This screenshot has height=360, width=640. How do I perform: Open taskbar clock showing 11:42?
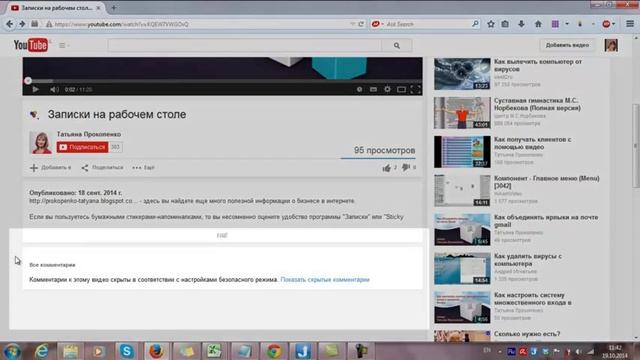pyautogui.click(x=615, y=351)
